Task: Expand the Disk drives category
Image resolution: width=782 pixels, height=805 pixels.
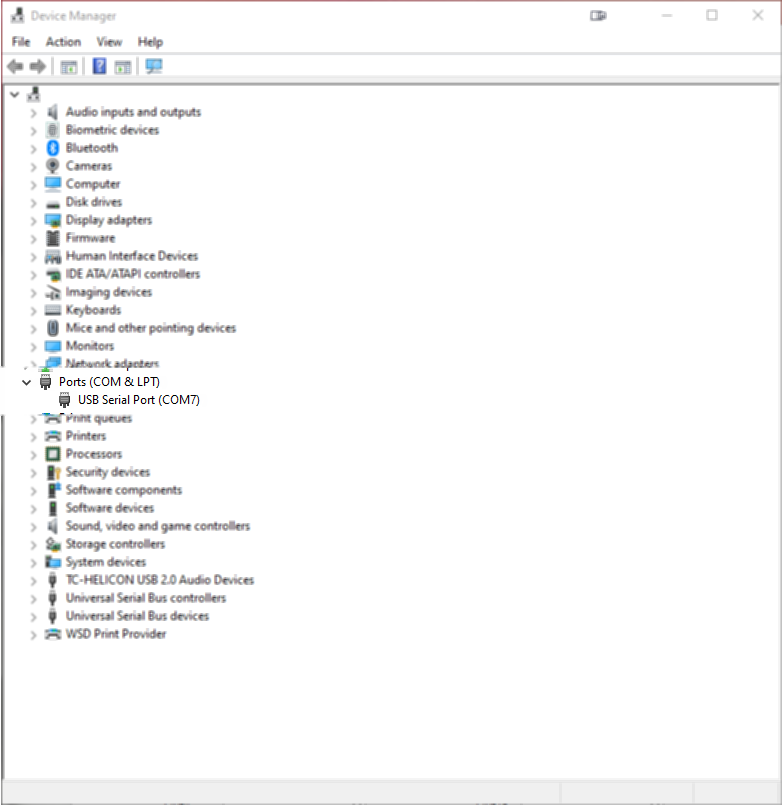Action: 33,202
